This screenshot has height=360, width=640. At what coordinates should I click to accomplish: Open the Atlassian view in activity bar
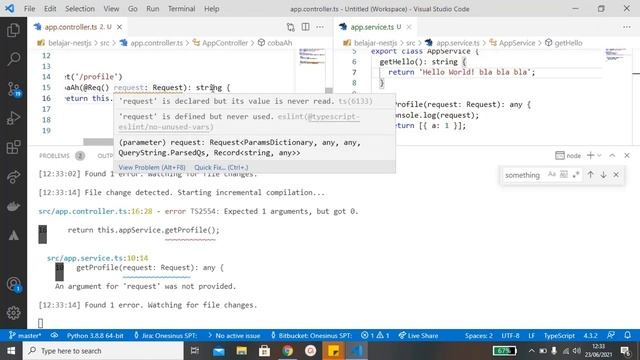coord(13,236)
